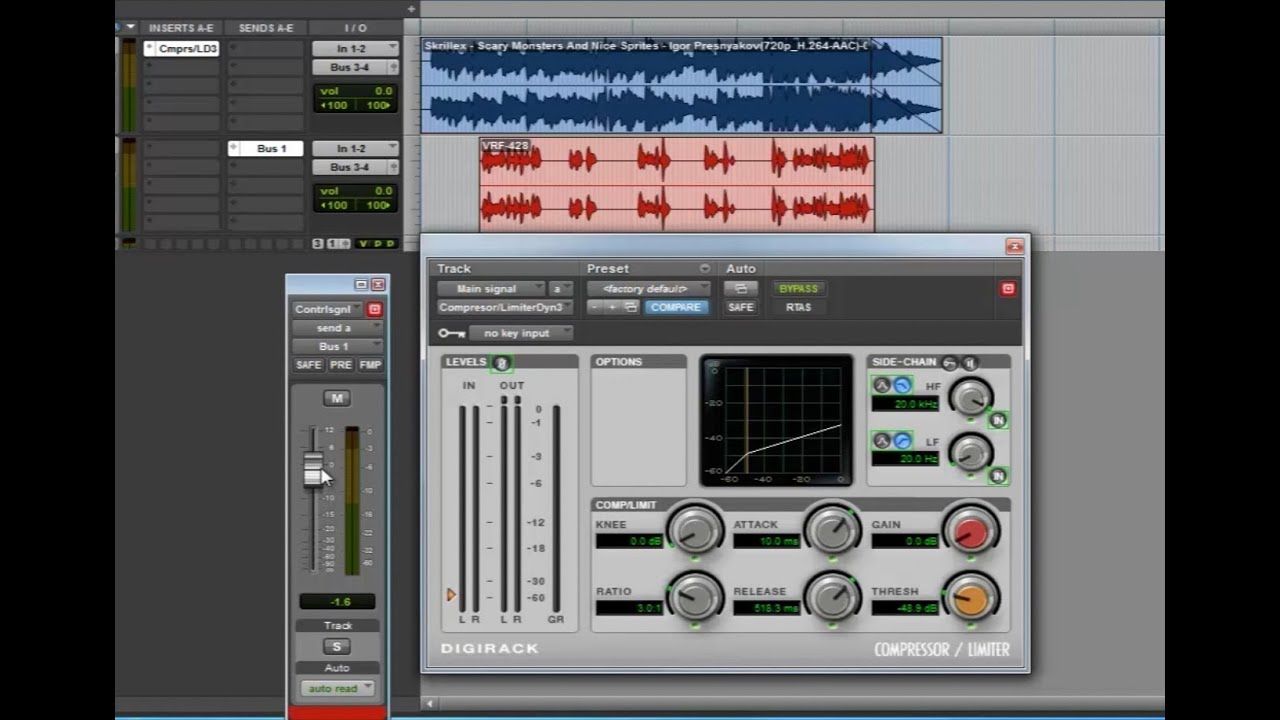1280x720 pixels.
Task: Toggle the BYPASS button in the compressor
Action: 798,289
